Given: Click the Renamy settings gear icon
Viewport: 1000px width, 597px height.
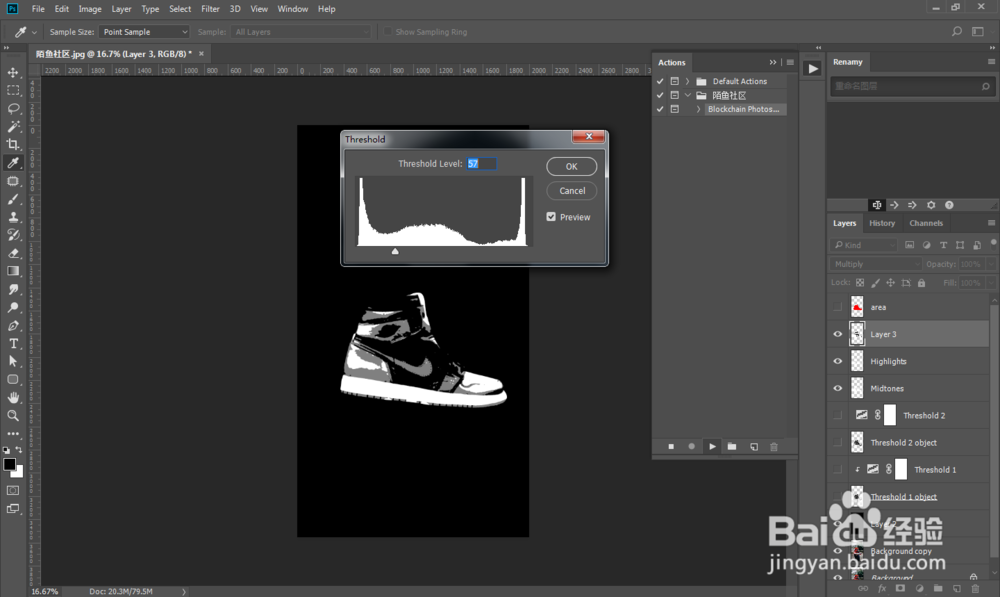Looking at the screenshot, I should [931, 205].
